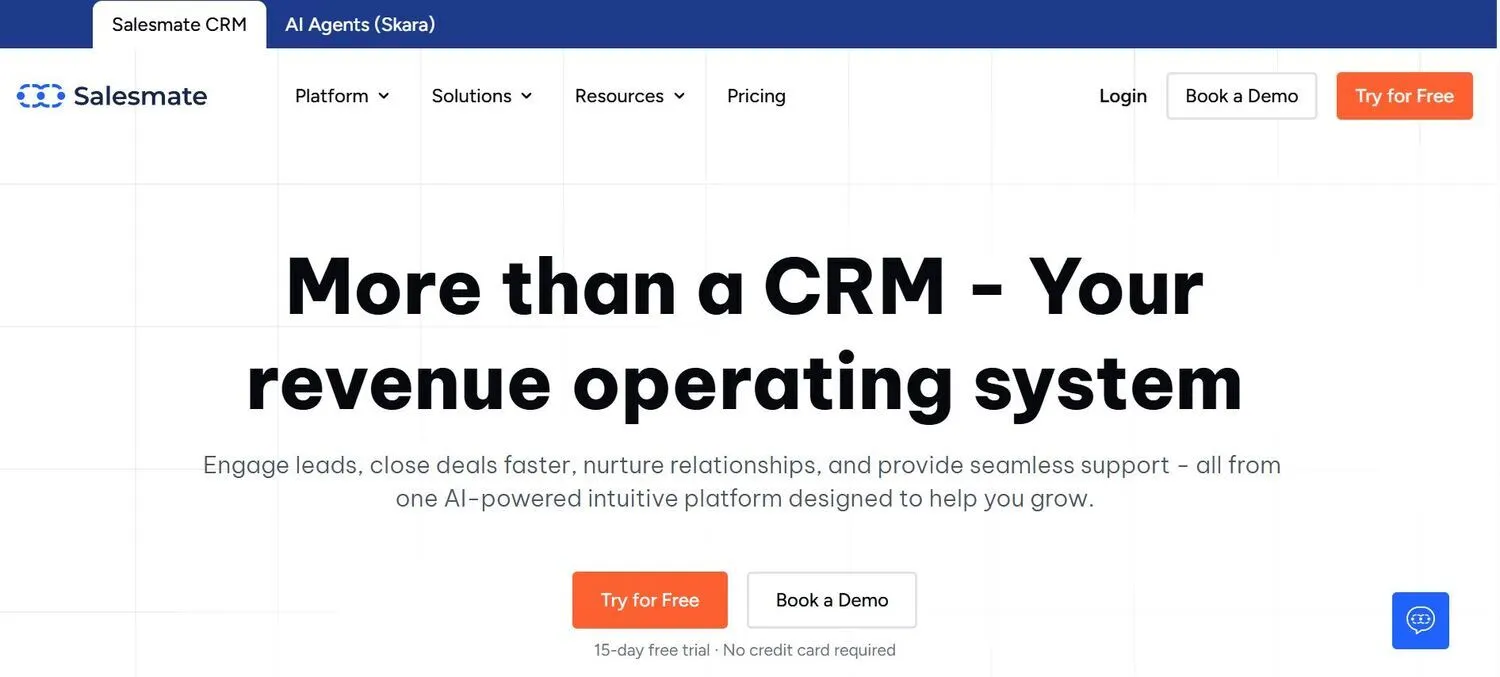The height and width of the screenshot is (677, 1500).
Task: Expand the Resources menu
Action: [630, 96]
